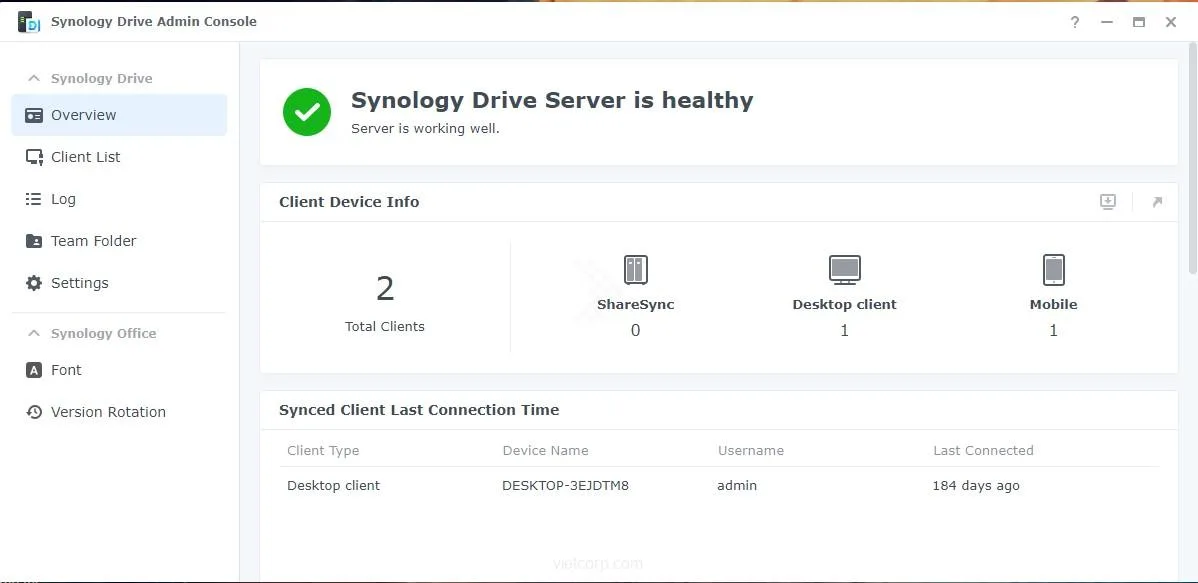Click the Overview sidebar icon
1198x583 pixels.
coord(34,115)
